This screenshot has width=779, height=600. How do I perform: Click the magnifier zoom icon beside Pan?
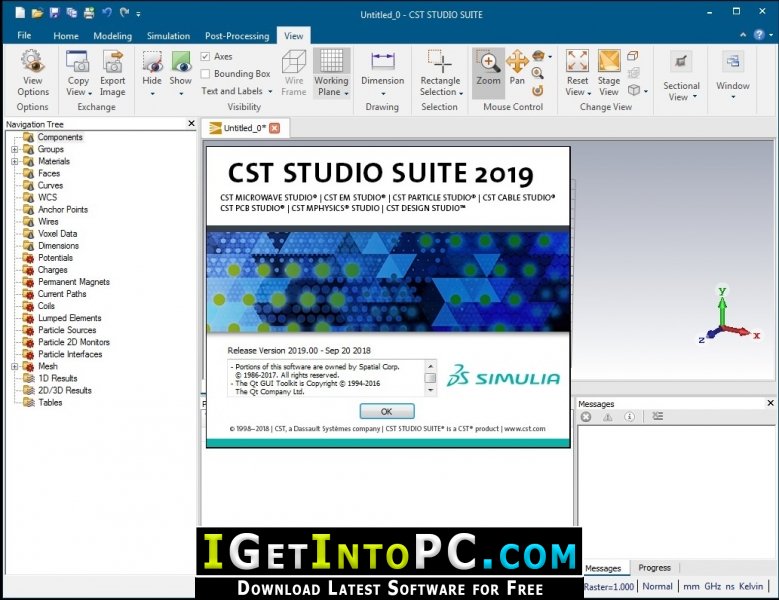pos(537,73)
